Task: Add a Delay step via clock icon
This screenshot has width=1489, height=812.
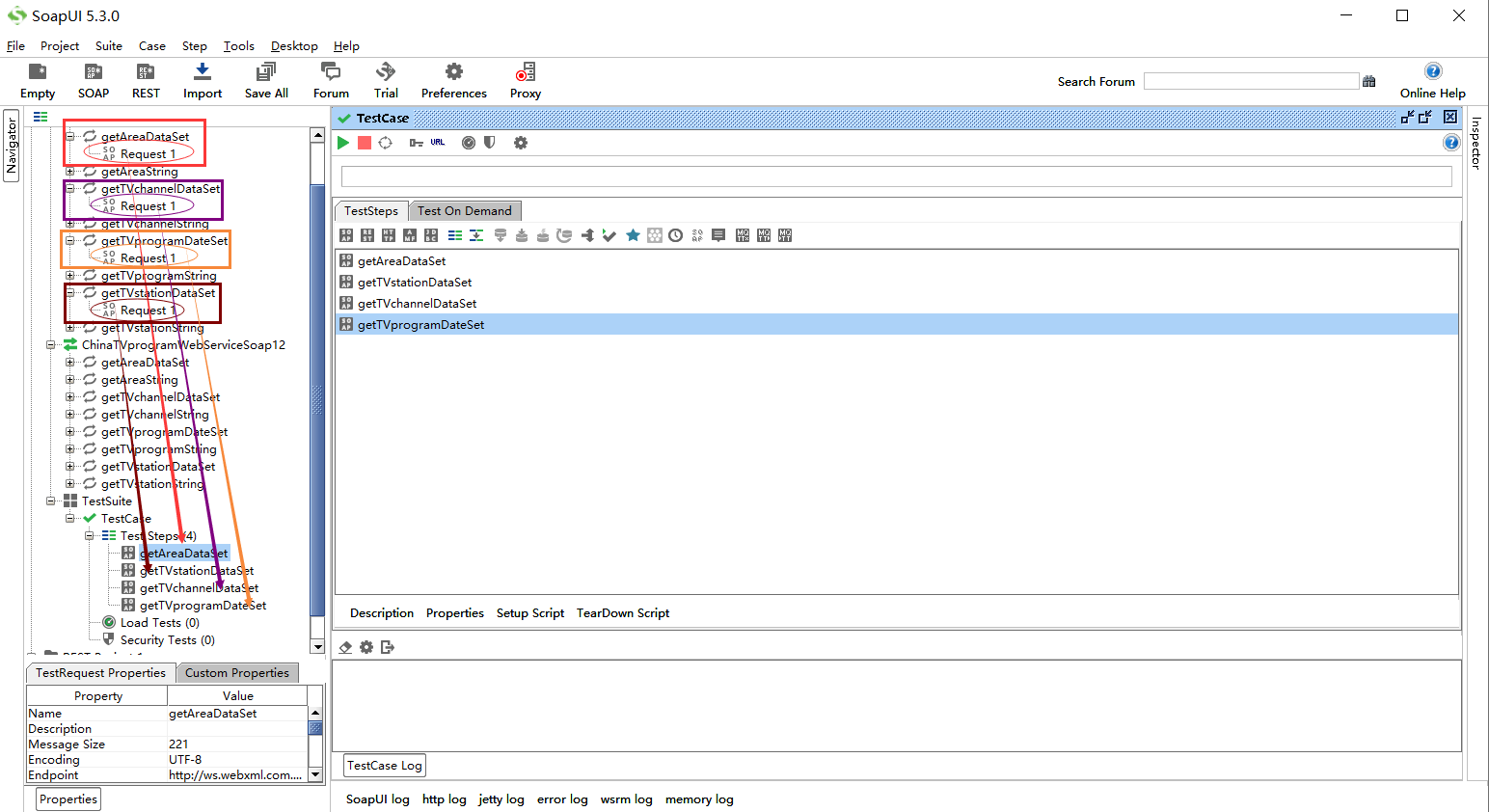Action: 676,235
